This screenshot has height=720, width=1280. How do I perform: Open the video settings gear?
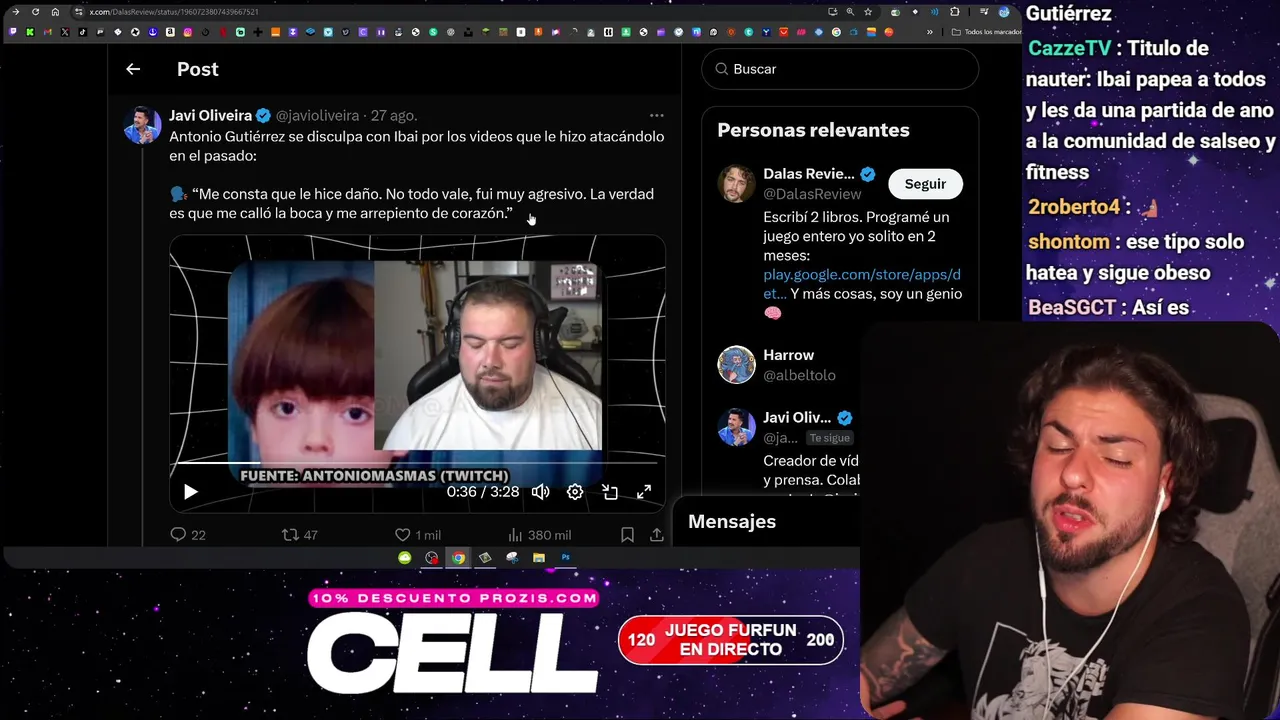coord(575,492)
